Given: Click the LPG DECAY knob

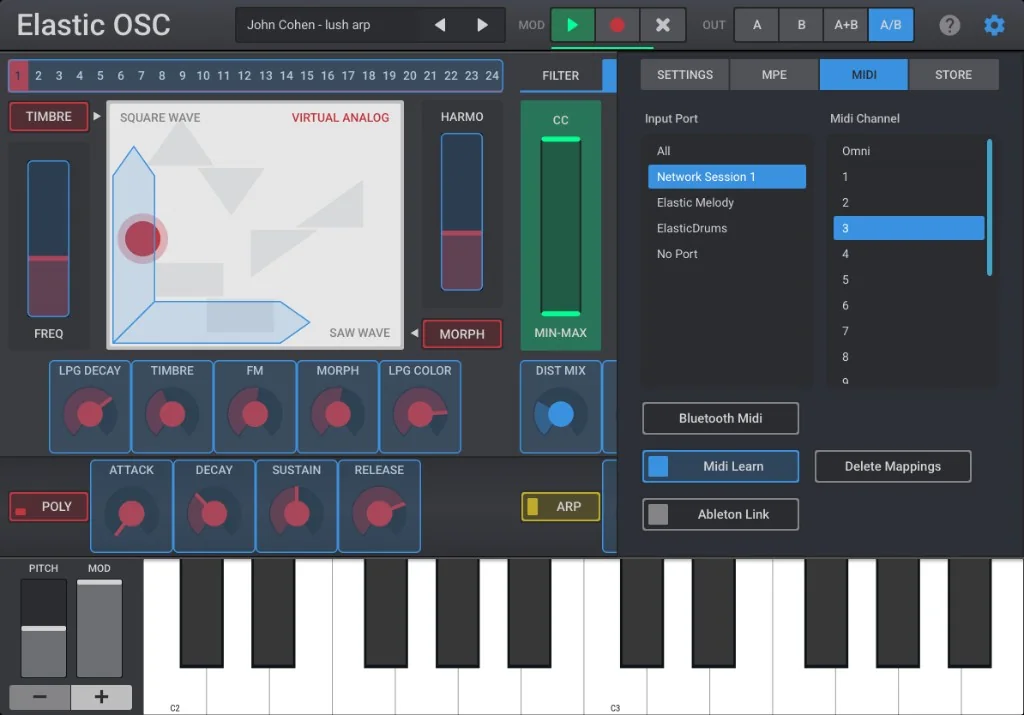Looking at the screenshot, I should pos(89,413).
